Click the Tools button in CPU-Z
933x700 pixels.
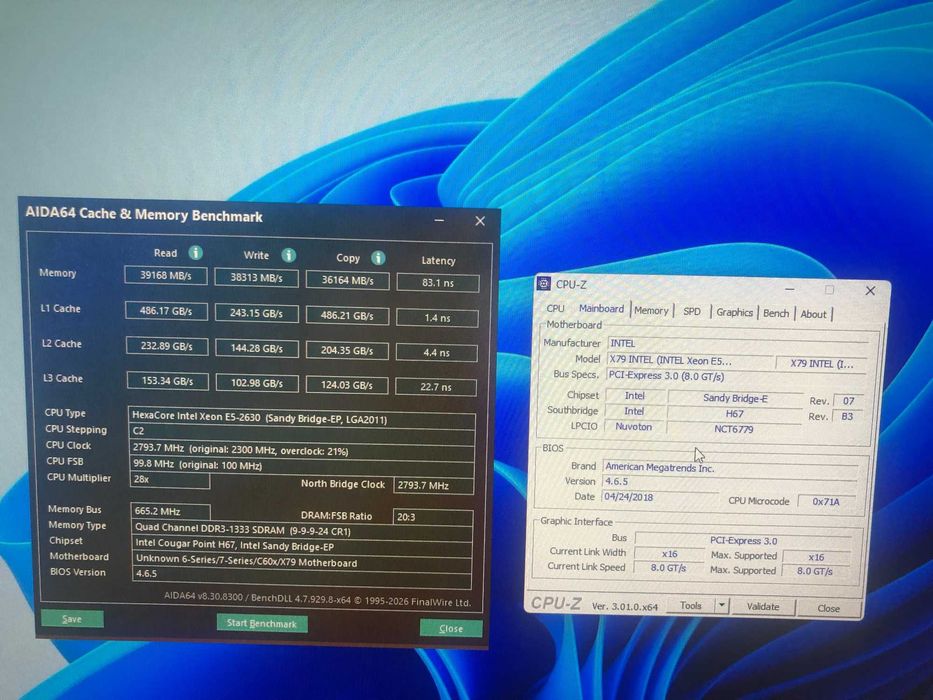coord(690,605)
